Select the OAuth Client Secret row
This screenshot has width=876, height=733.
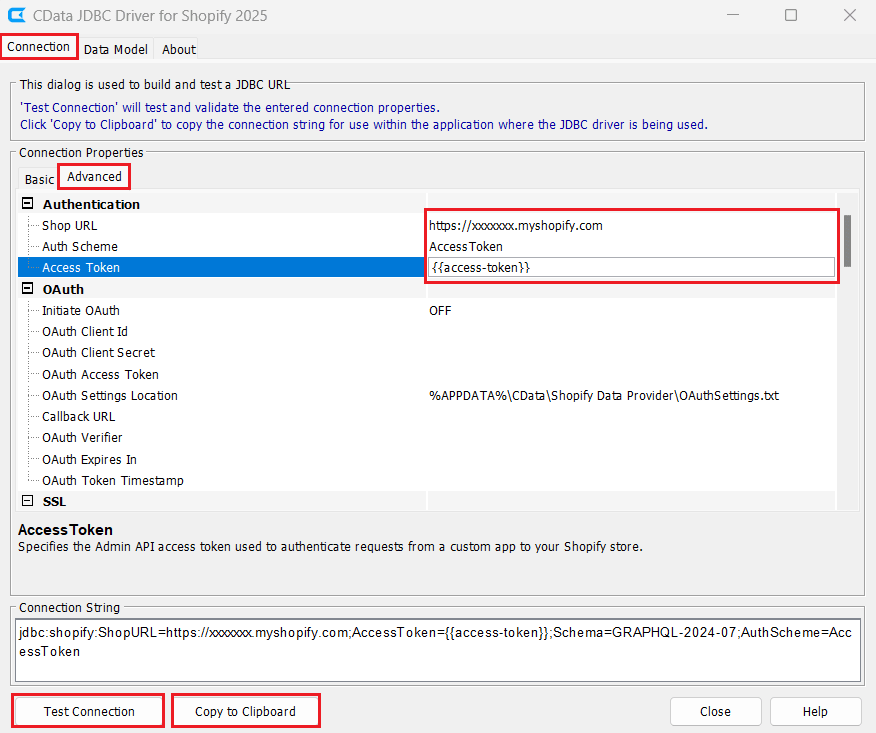(x=98, y=352)
